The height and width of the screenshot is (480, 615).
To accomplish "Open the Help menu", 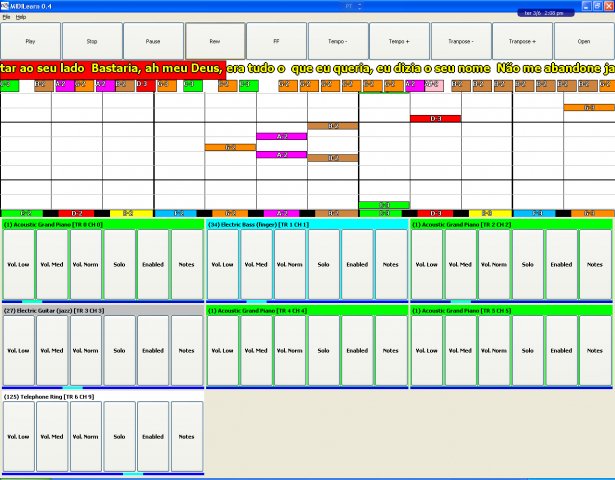I will [21, 17].
